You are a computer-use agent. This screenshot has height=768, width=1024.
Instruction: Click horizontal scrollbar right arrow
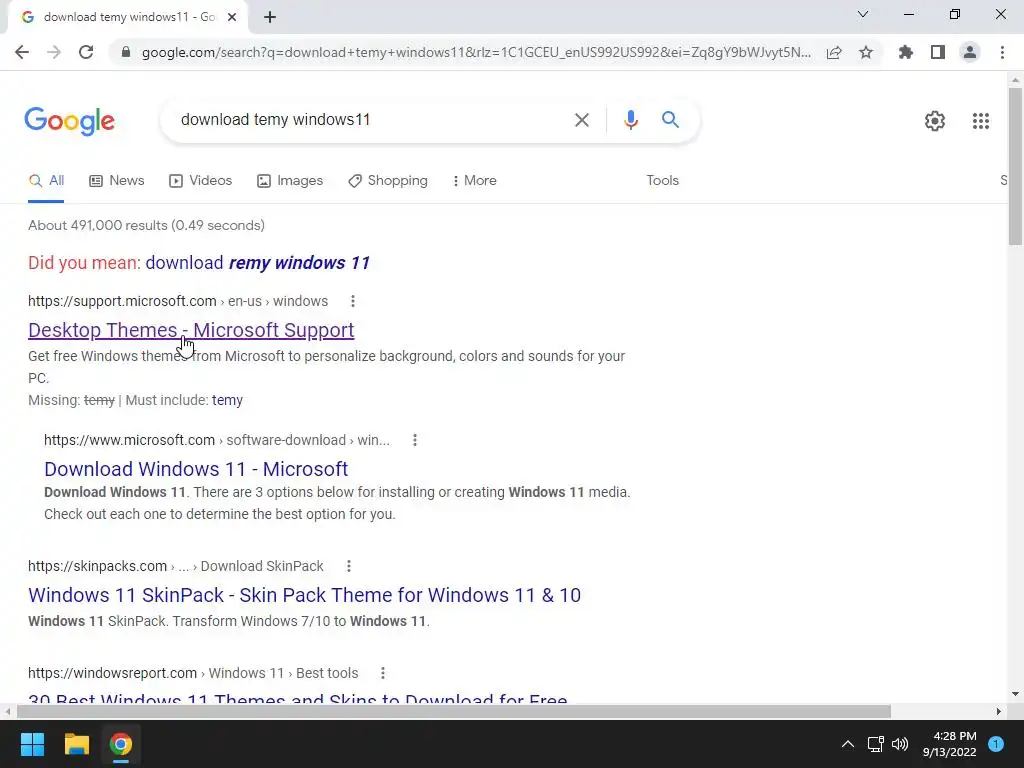click(999, 711)
